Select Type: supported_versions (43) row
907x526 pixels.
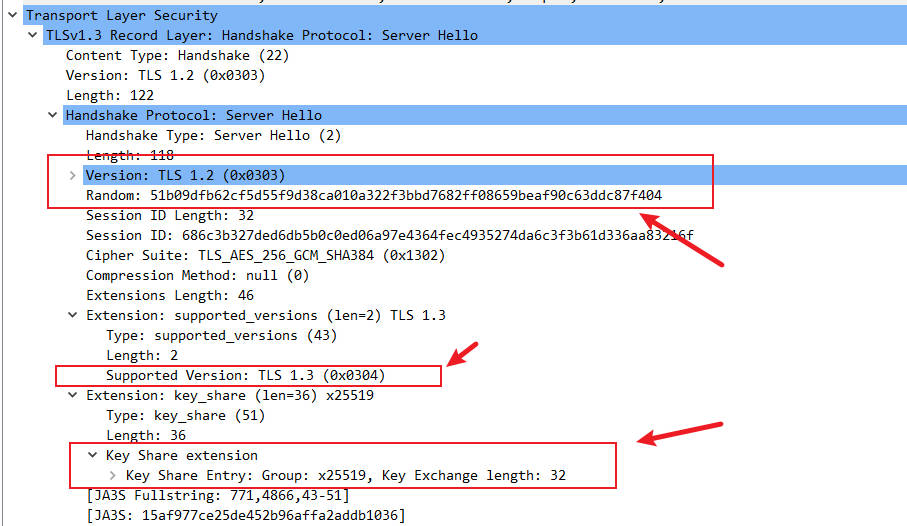click(x=222, y=336)
